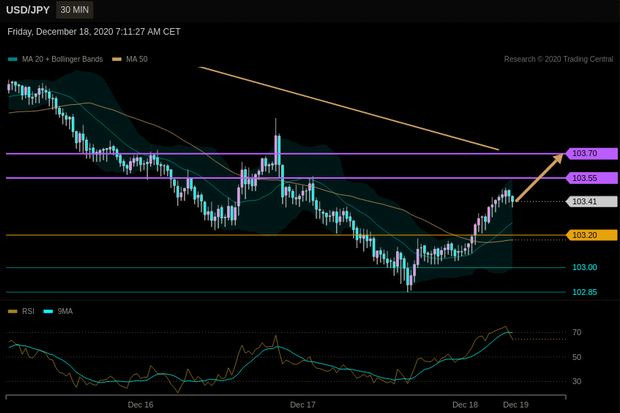Click the RSI 50 axis value

tap(577, 357)
